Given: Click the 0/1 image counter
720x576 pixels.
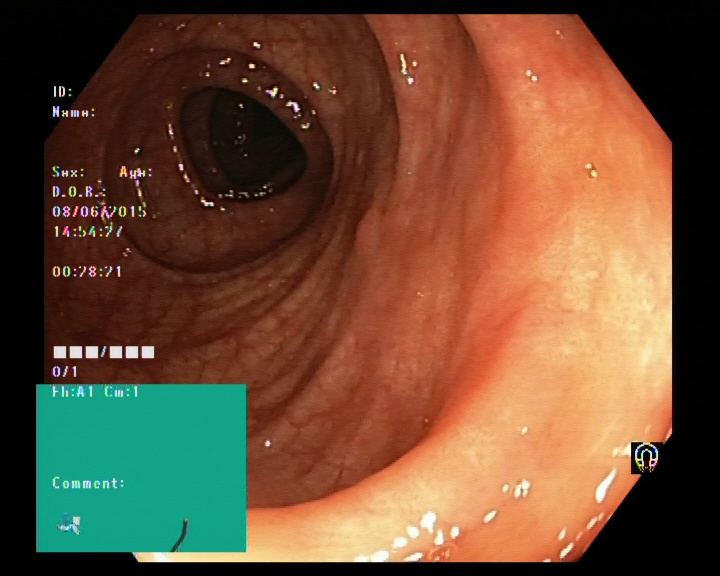Looking at the screenshot, I should (65, 371).
